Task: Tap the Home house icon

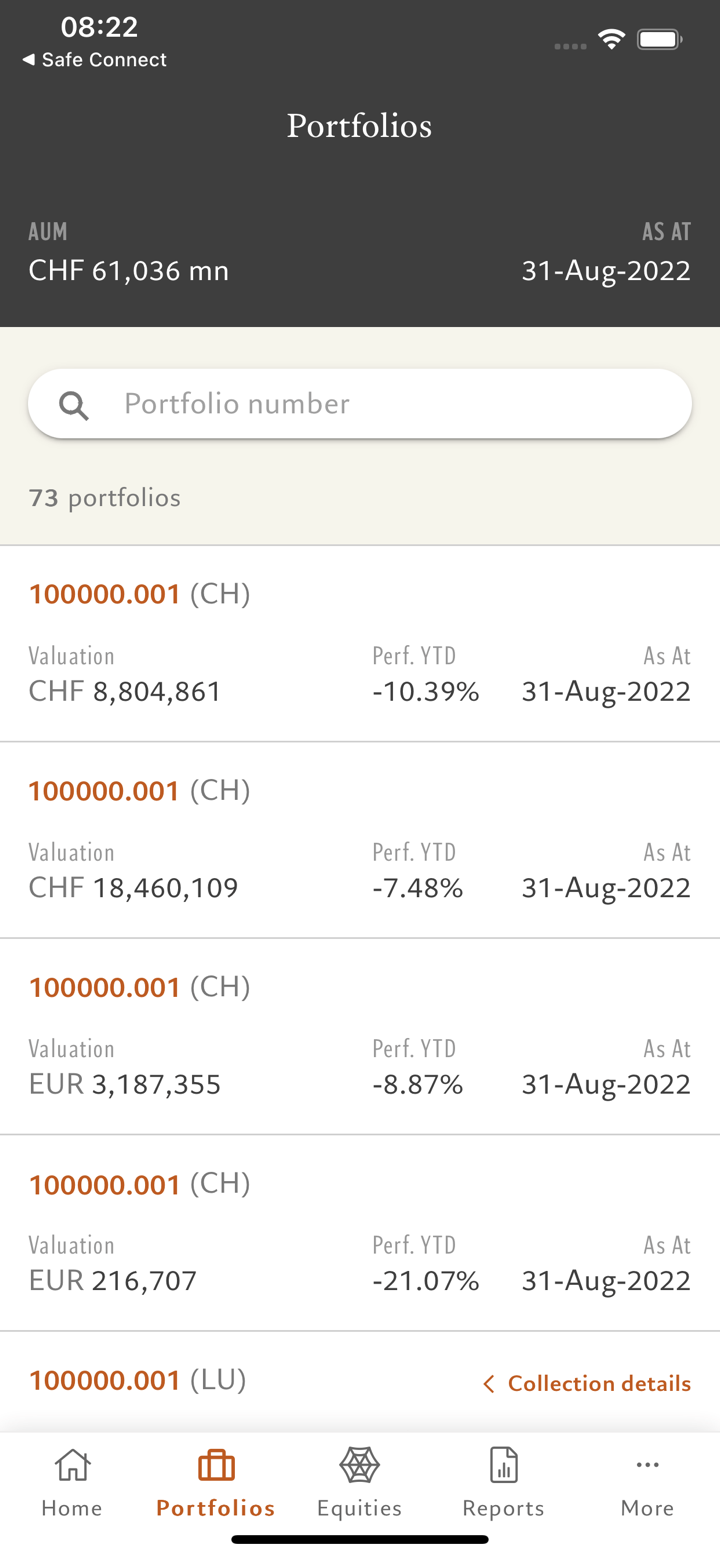Action: [x=72, y=1466]
